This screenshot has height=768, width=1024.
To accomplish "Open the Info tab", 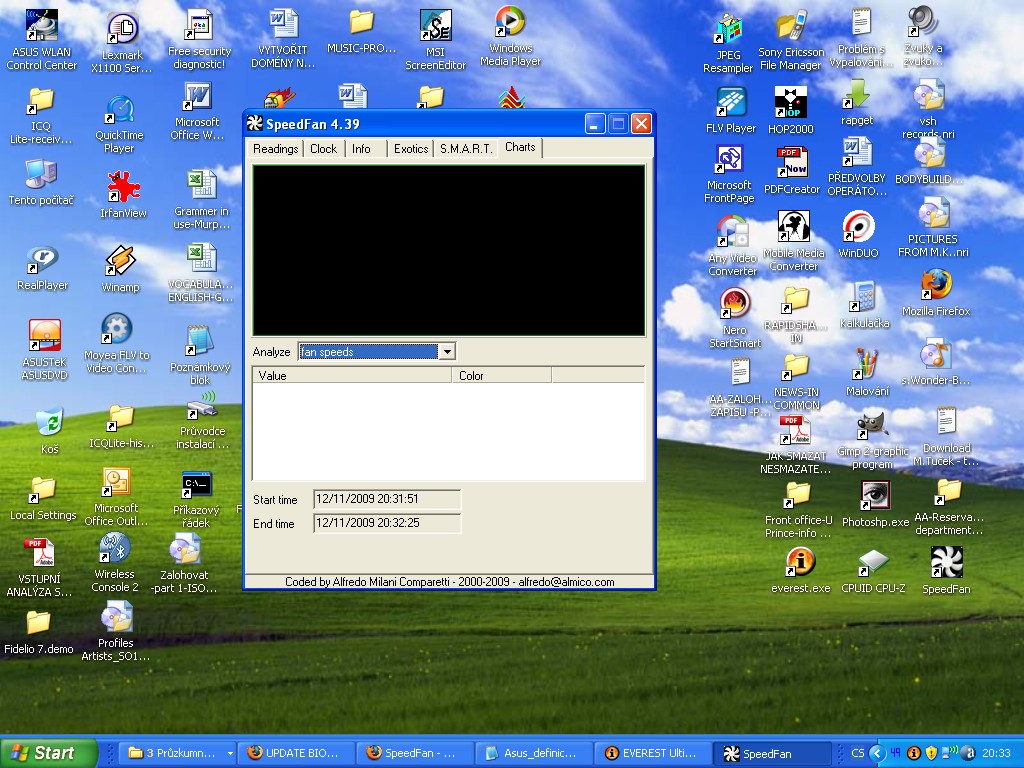I will [x=361, y=149].
